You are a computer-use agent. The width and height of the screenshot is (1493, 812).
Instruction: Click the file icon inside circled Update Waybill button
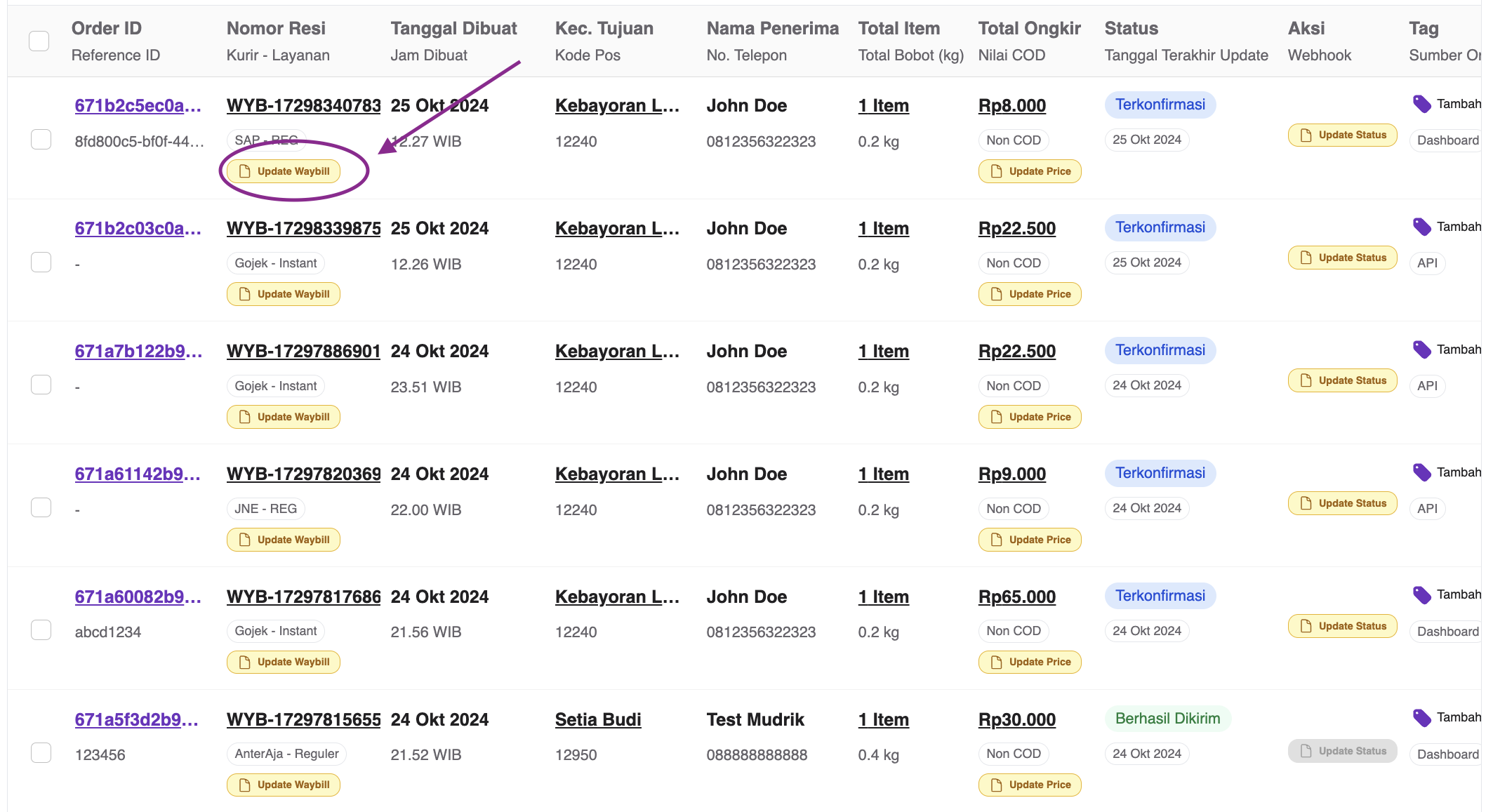246,171
